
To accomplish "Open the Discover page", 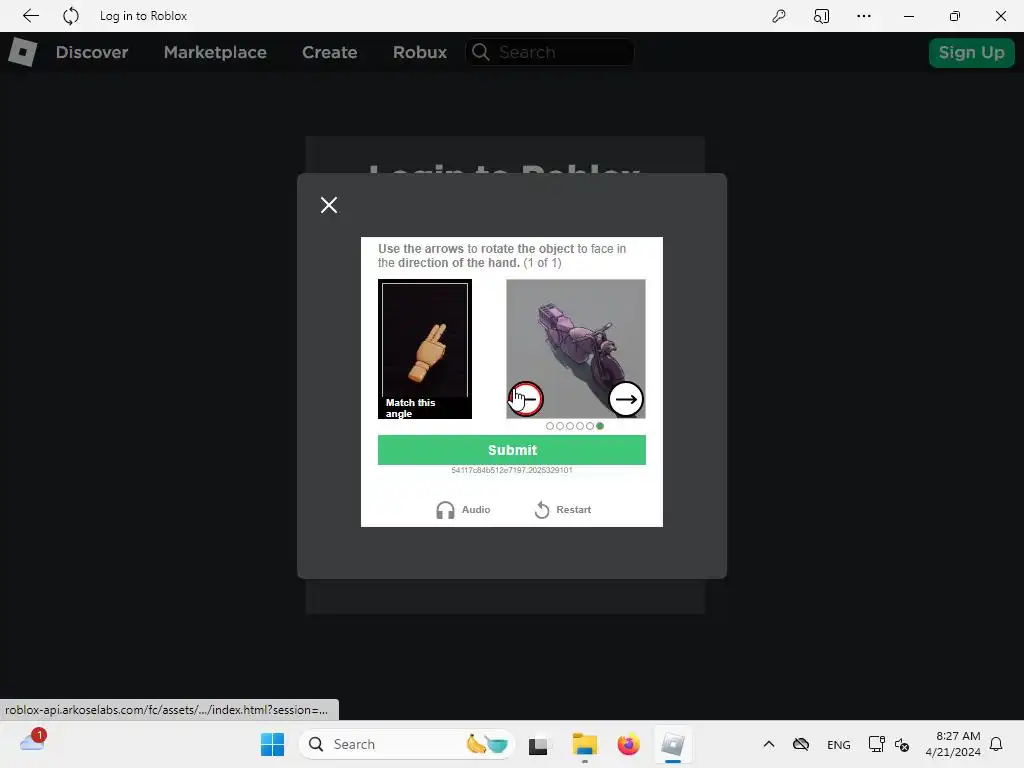I will coord(92,52).
